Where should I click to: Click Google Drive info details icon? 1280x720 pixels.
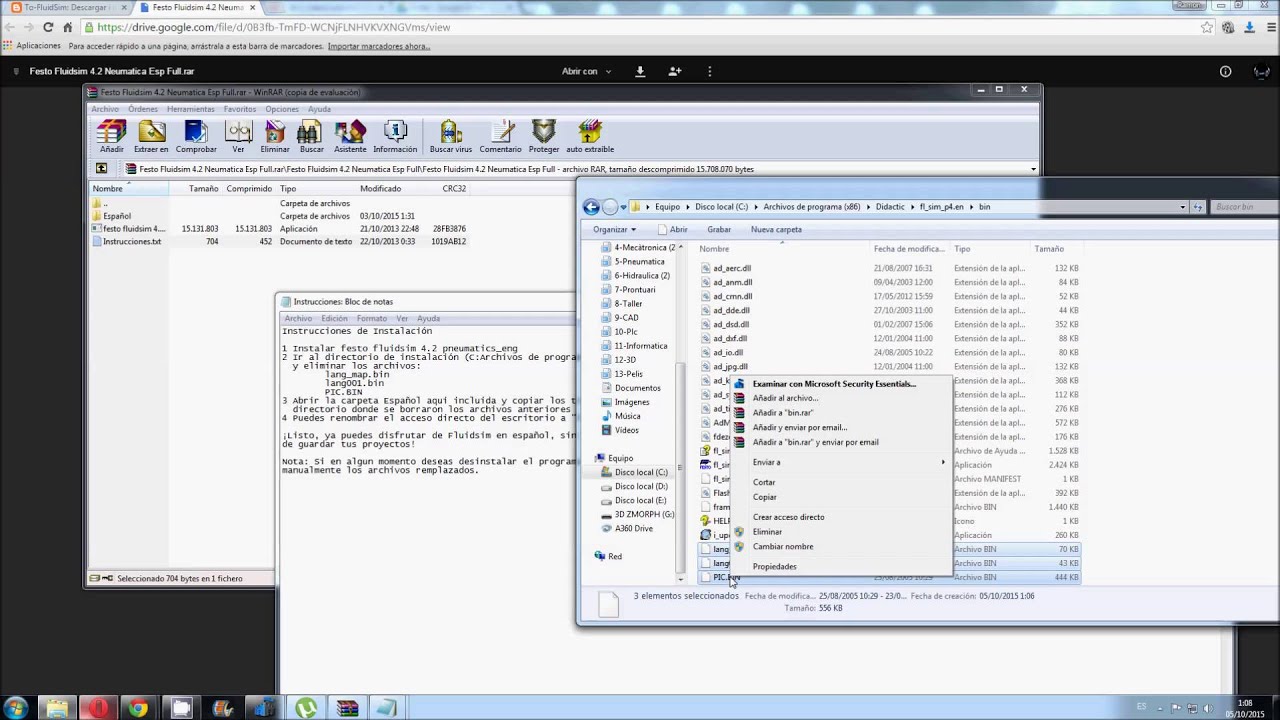tap(1225, 71)
